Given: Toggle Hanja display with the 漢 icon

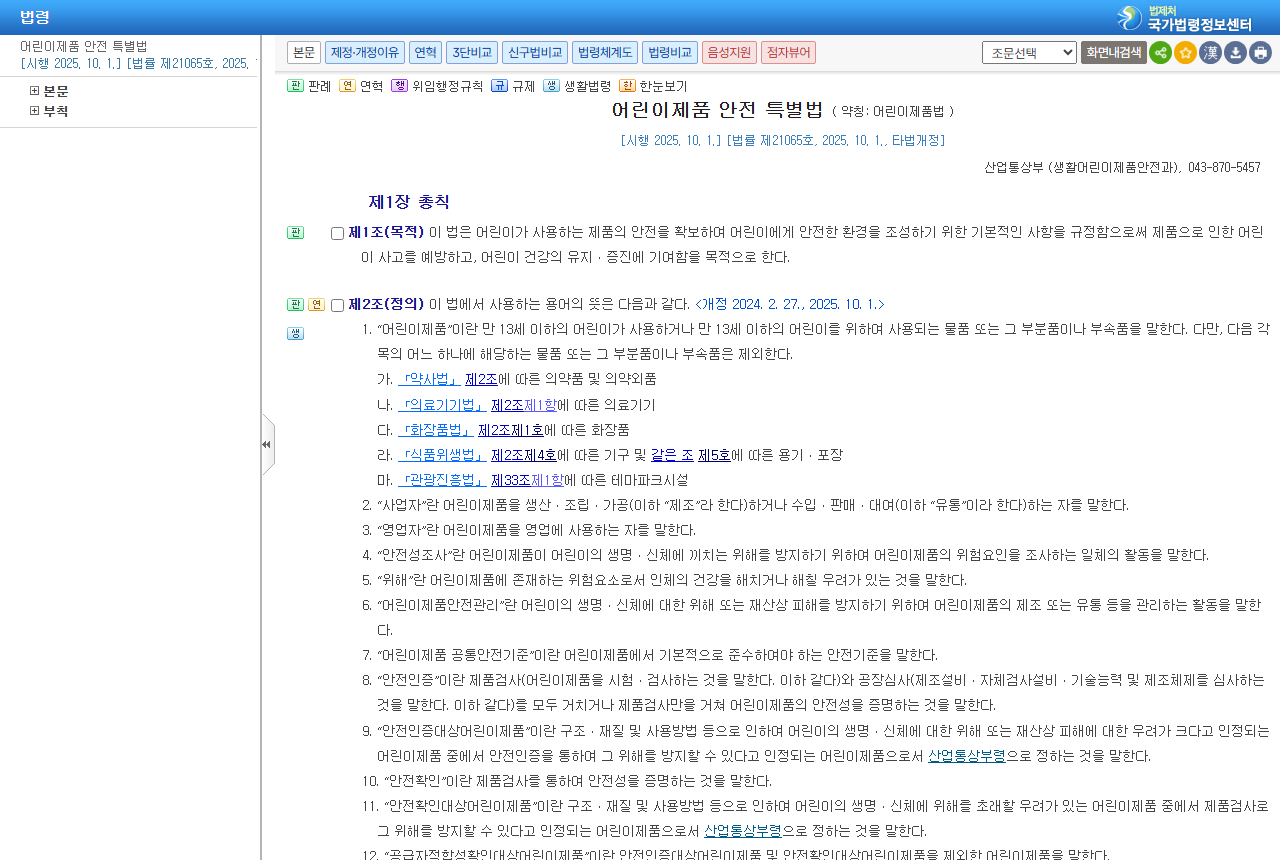Looking at the screenshot, I should 1210,53.
